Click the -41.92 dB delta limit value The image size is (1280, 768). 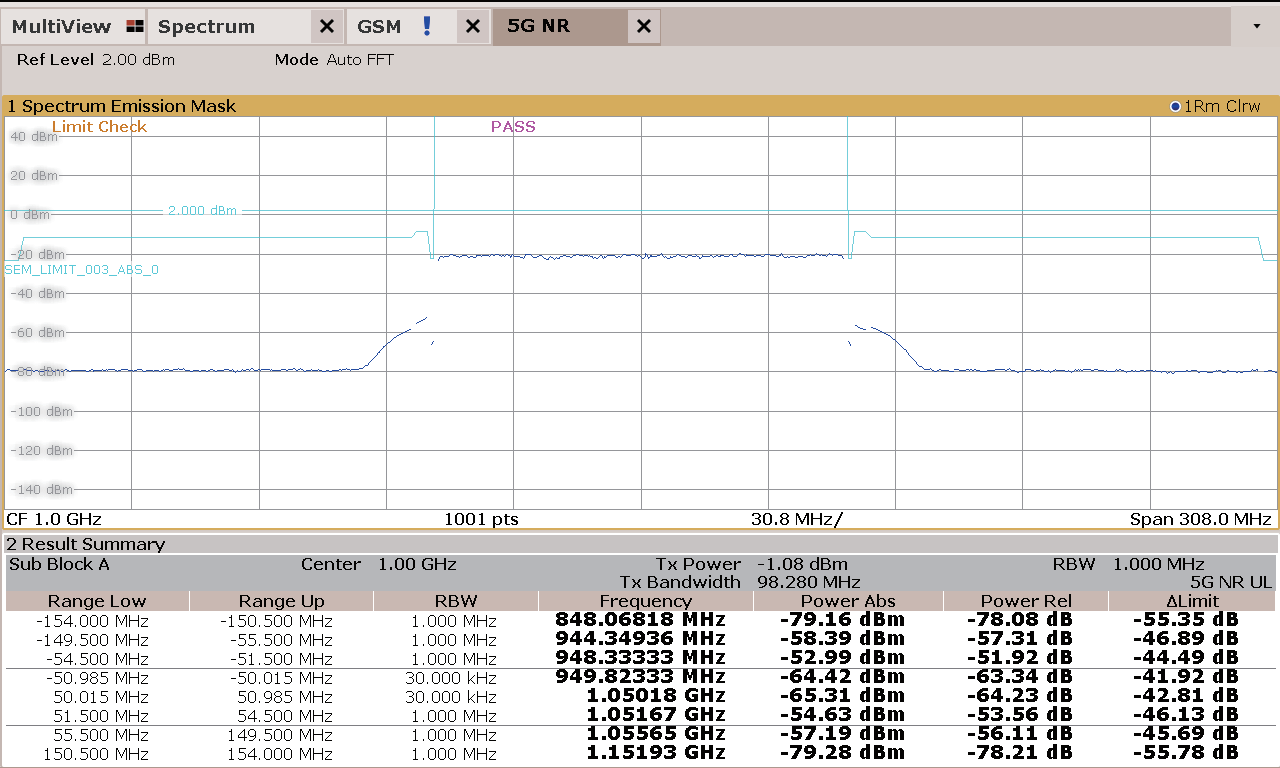1184,676
